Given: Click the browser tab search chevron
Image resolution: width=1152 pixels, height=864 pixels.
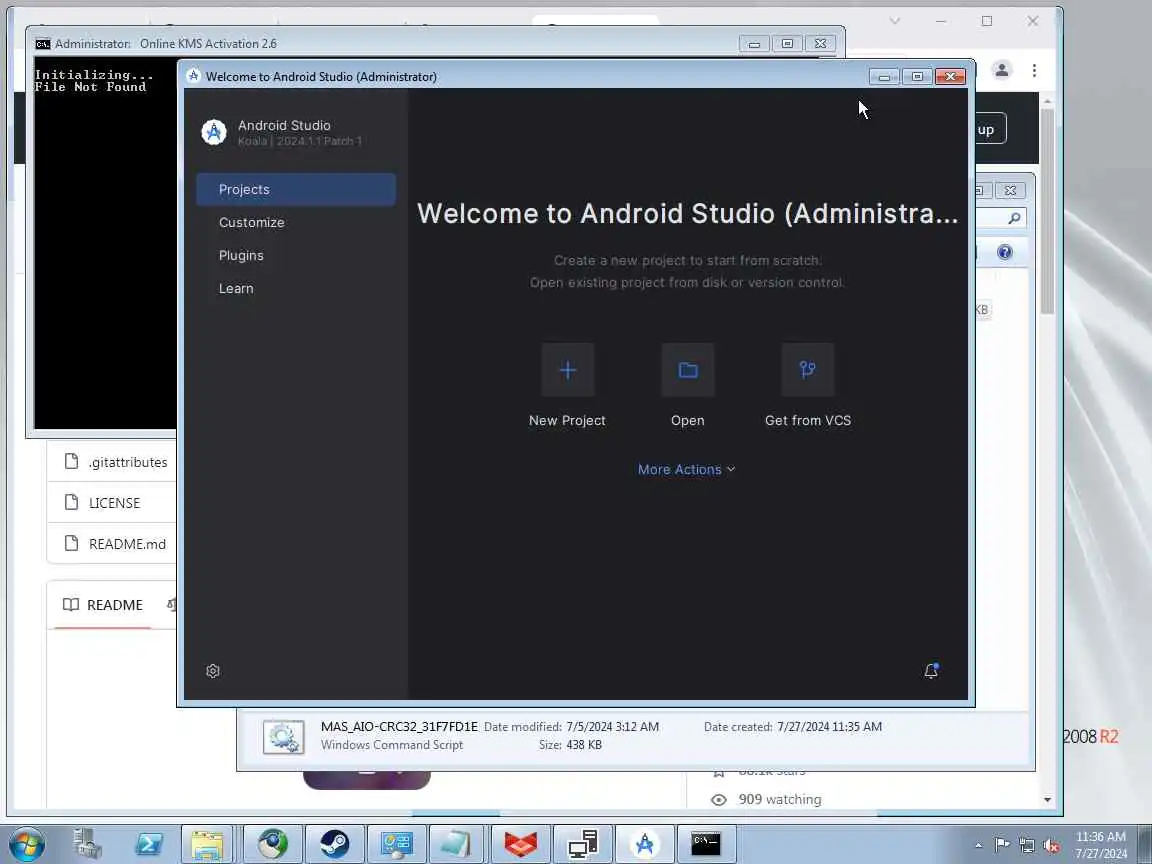Looking at the screenshot, I should (x=894, y=21).
